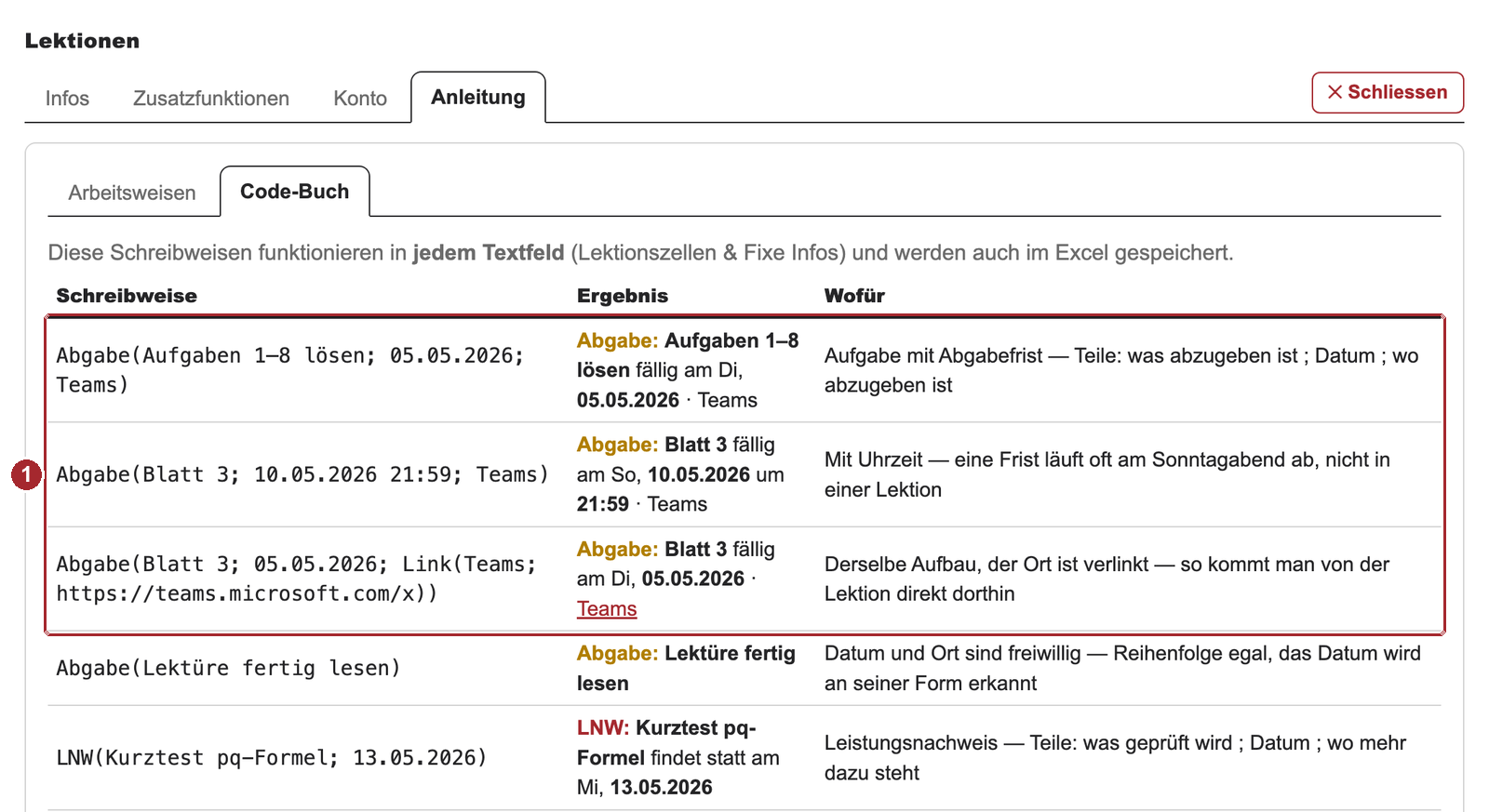Click the result 'Abgabe: Lektüre fertig lesen'
Screen dimensions: 1489x812
pos(686,668)
